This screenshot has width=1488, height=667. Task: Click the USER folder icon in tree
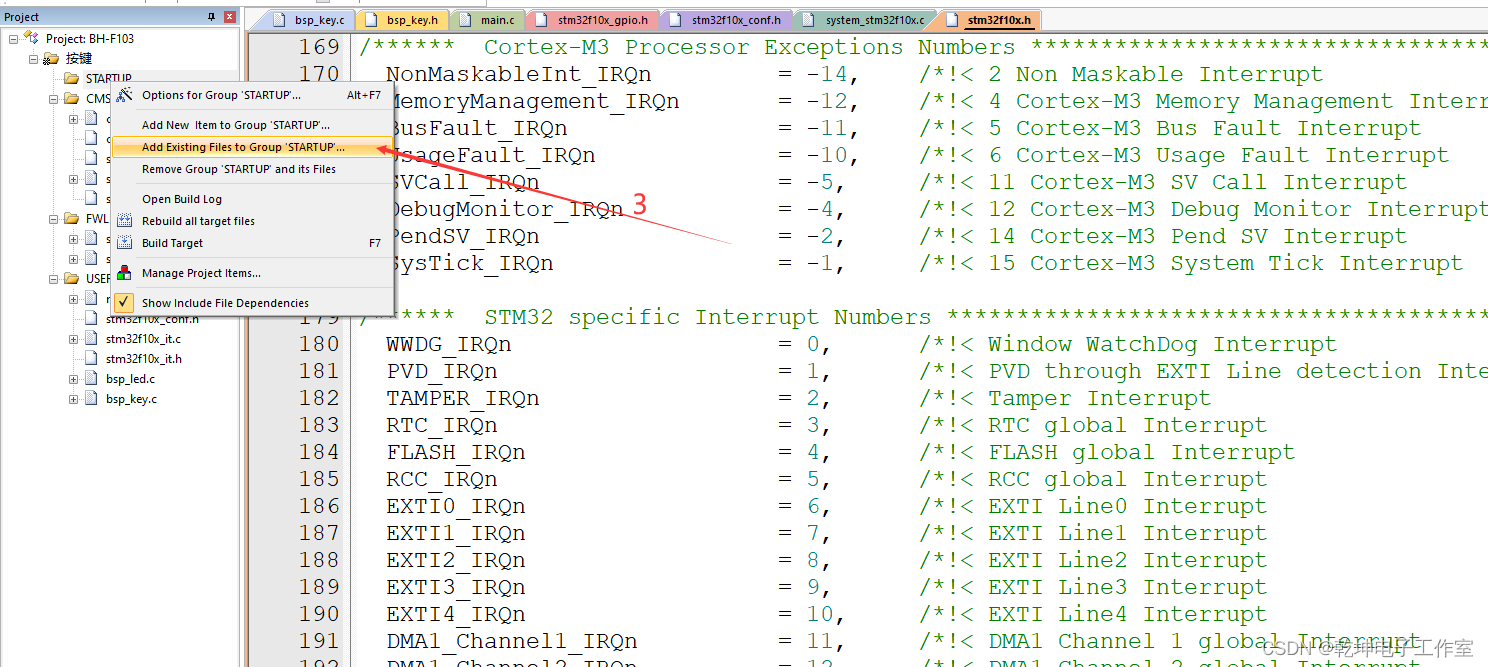(71, 279)
